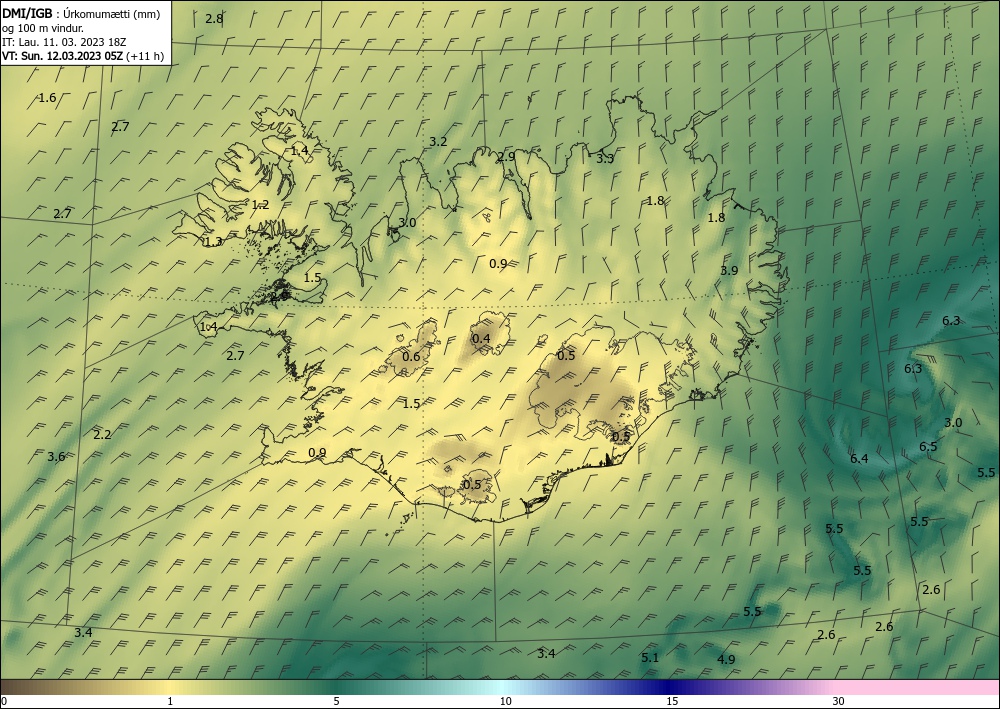Click the color scale tick label 1

[170, 701]
